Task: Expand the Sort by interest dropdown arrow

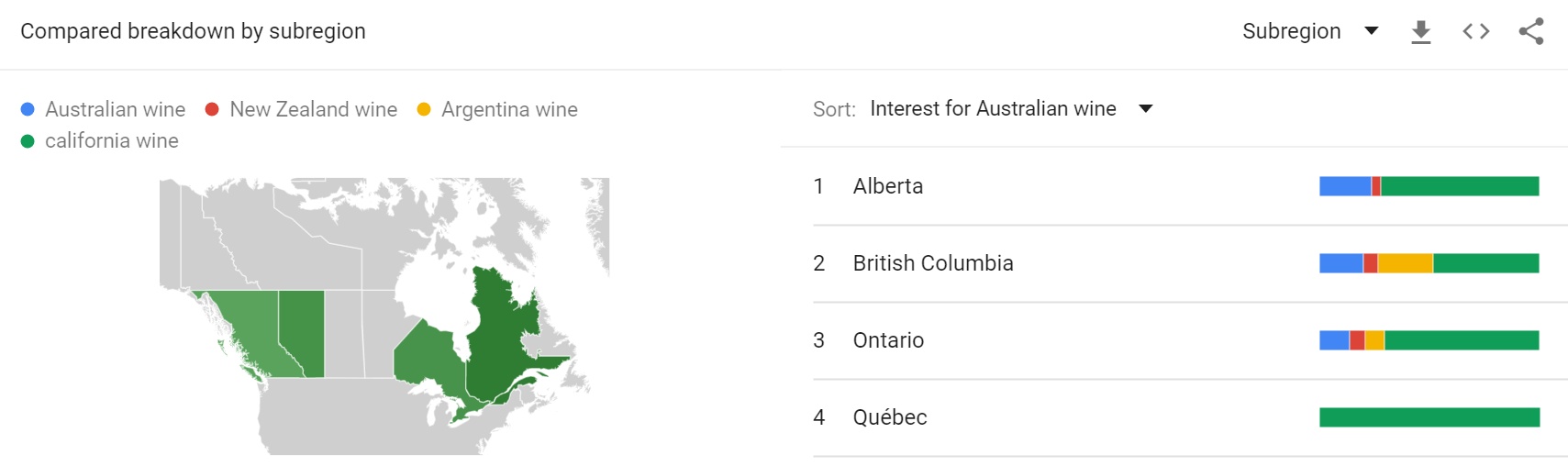Action: click(1145, 109)
